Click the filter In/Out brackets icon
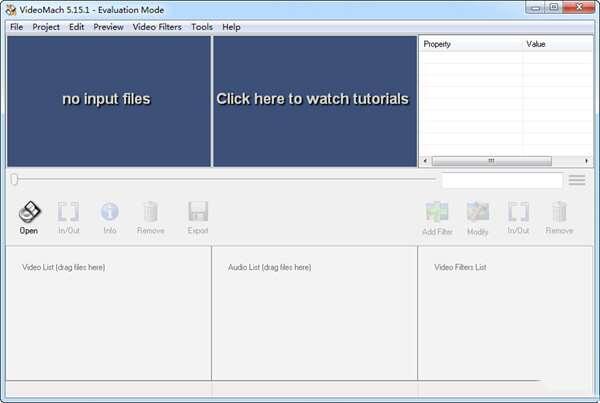Viewport: 600px width, 403px height. [518, 212]
